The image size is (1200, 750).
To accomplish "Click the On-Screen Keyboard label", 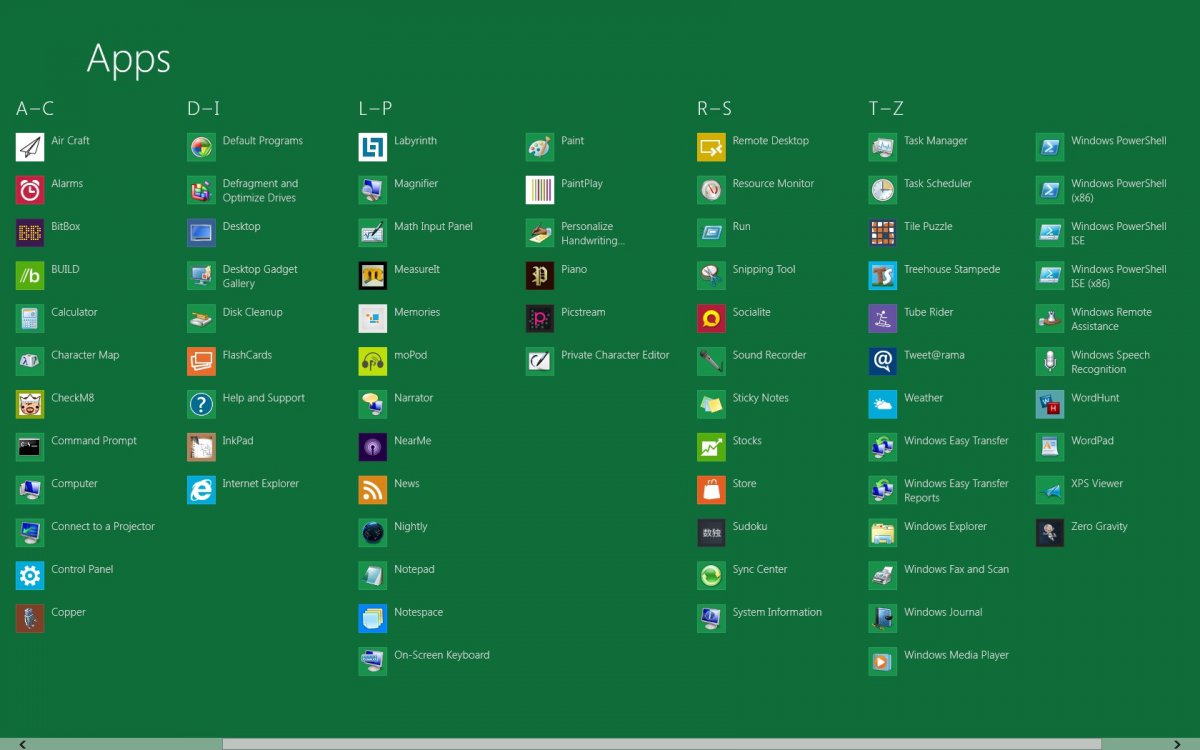I will (442, 655).
